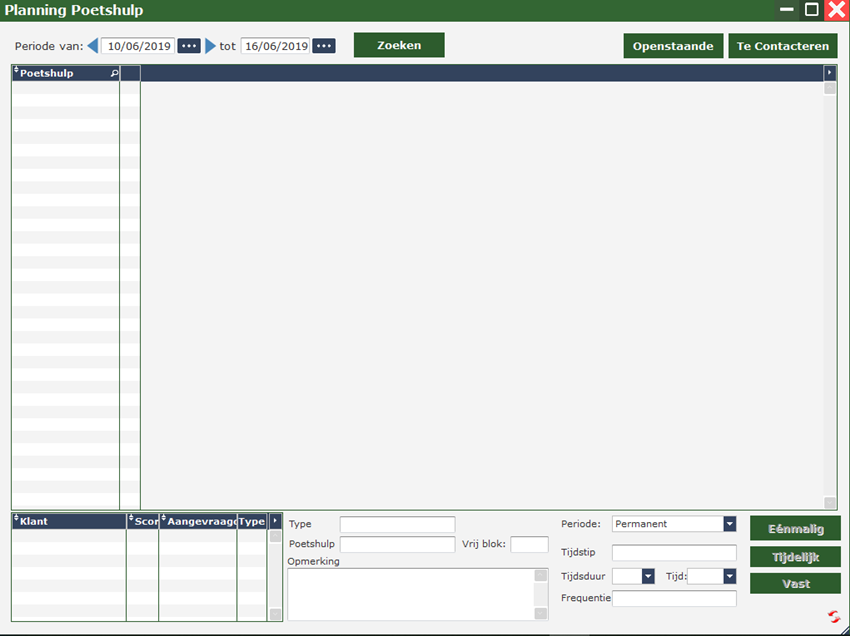Image resolution: width=850 pixels, height=636 pixels.
Task: Click arrow button right of Type column header
Action: click(x=275, y=521)
